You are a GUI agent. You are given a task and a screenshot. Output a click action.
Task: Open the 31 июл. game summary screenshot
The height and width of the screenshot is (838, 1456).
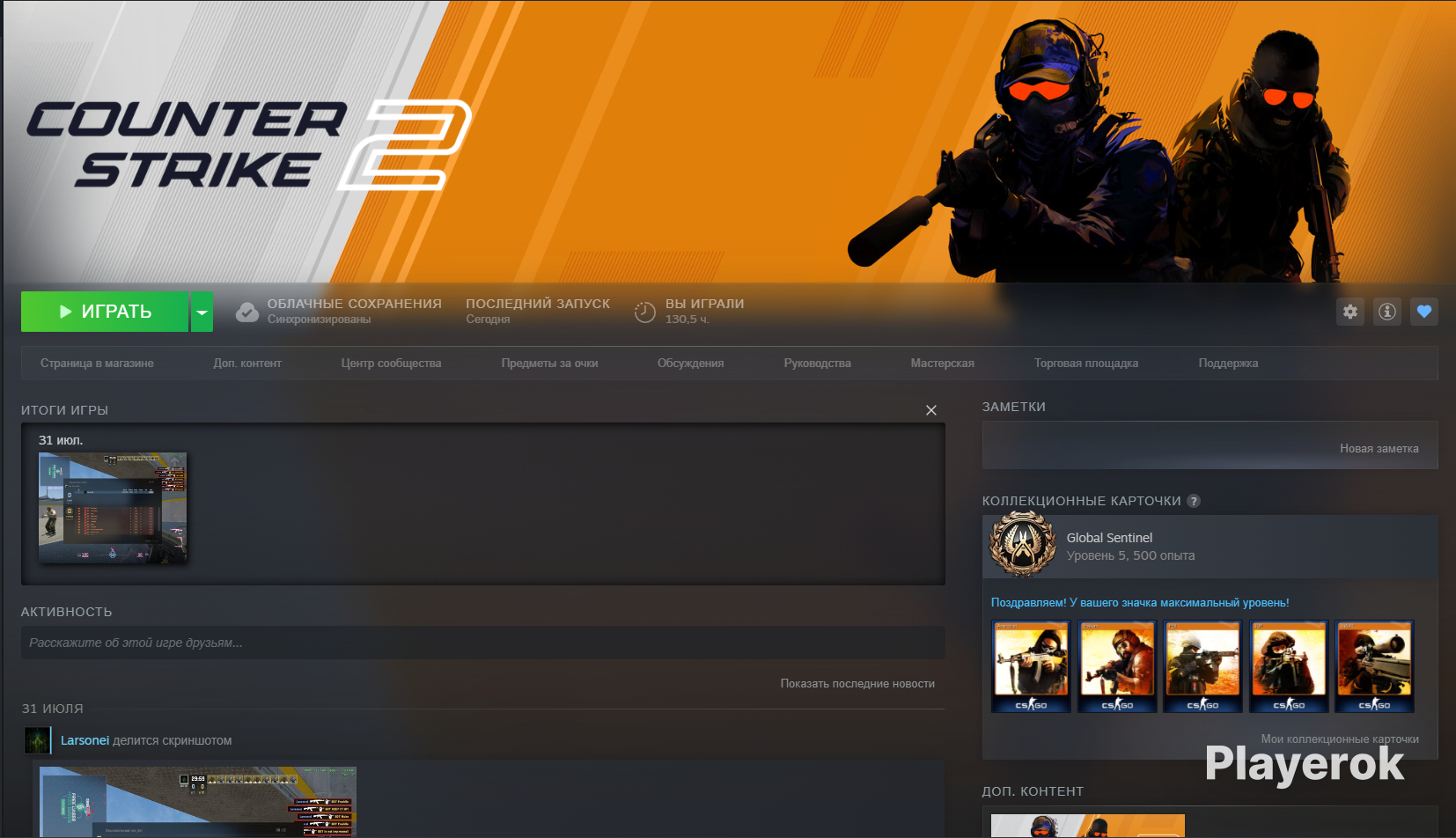click(113, 508)
